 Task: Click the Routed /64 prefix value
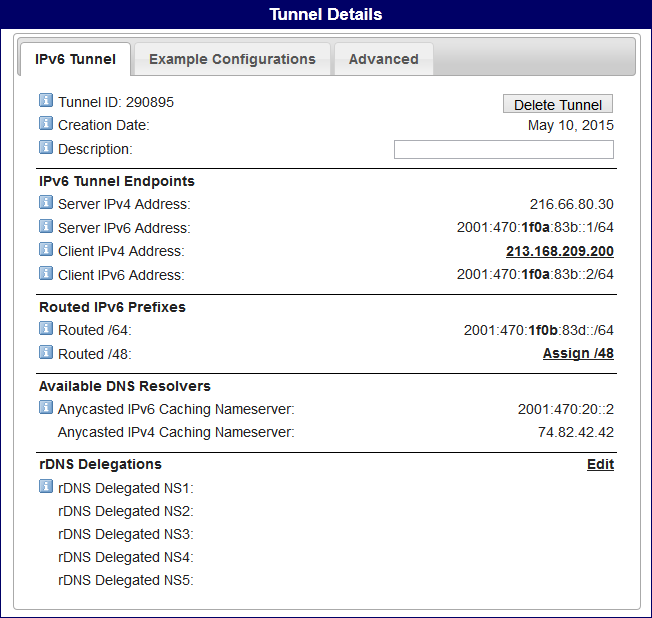(x=538, y=330)
